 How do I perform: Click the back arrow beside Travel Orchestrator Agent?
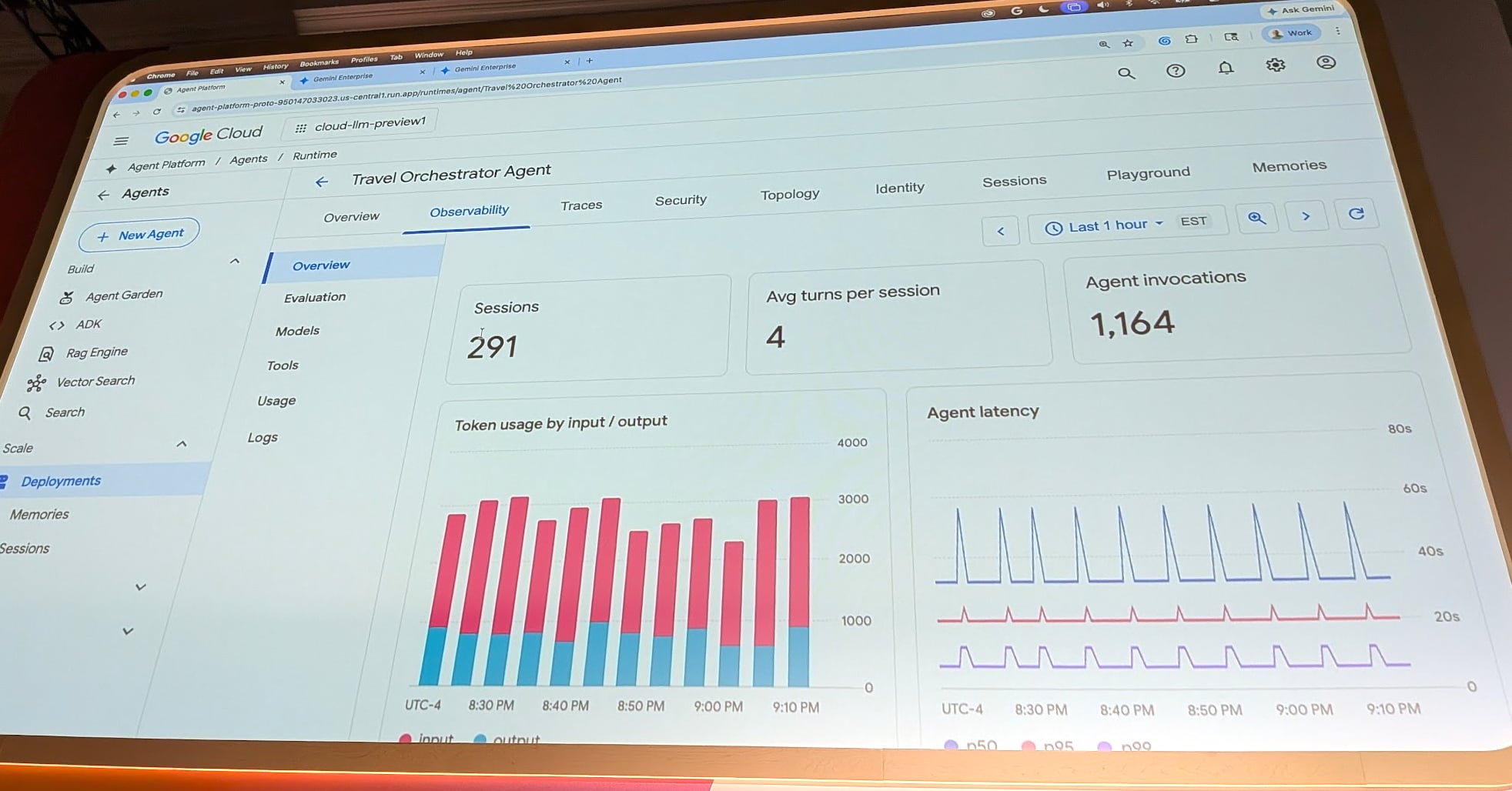[x=322, y=182]
